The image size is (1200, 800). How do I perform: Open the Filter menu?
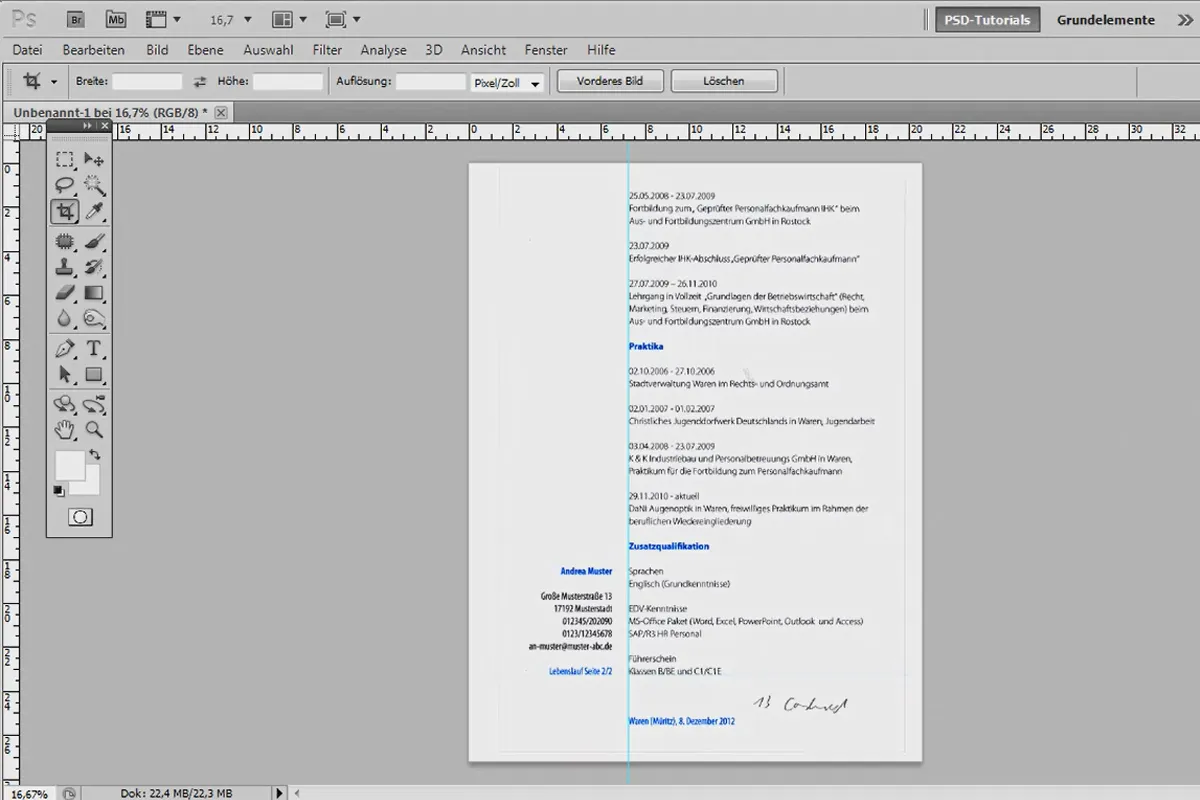point(327,50)
